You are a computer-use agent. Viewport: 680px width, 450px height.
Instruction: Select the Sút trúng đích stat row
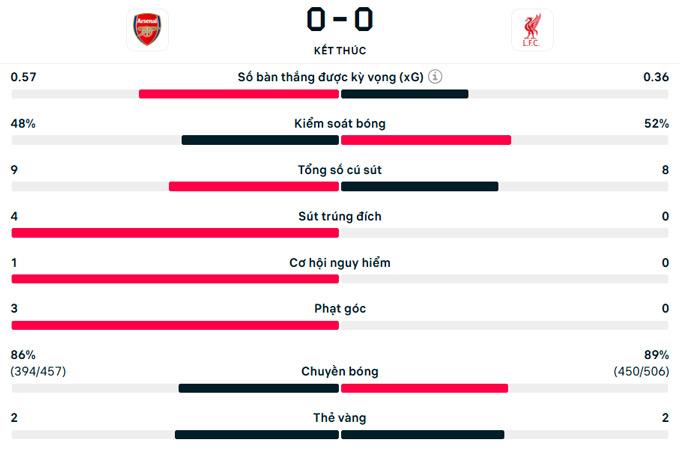340,216
